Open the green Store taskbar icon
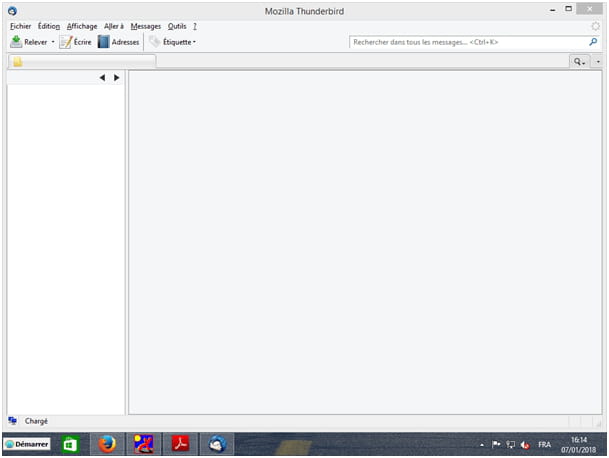This screenshot has width=609, height=458. (x=70, y=444)
